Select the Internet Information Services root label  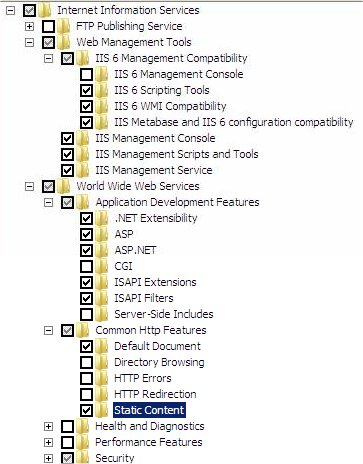(128, 10)
